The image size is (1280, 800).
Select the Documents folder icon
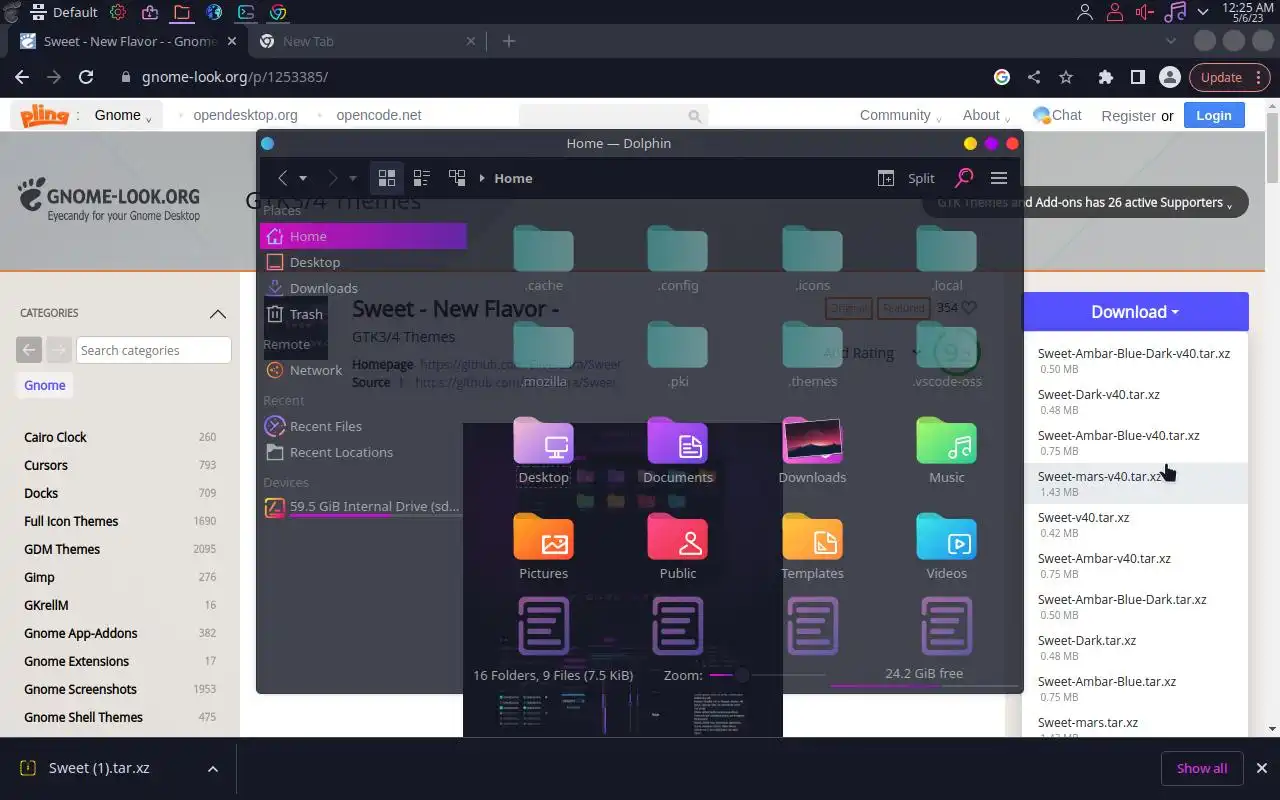tap(677, 441)
